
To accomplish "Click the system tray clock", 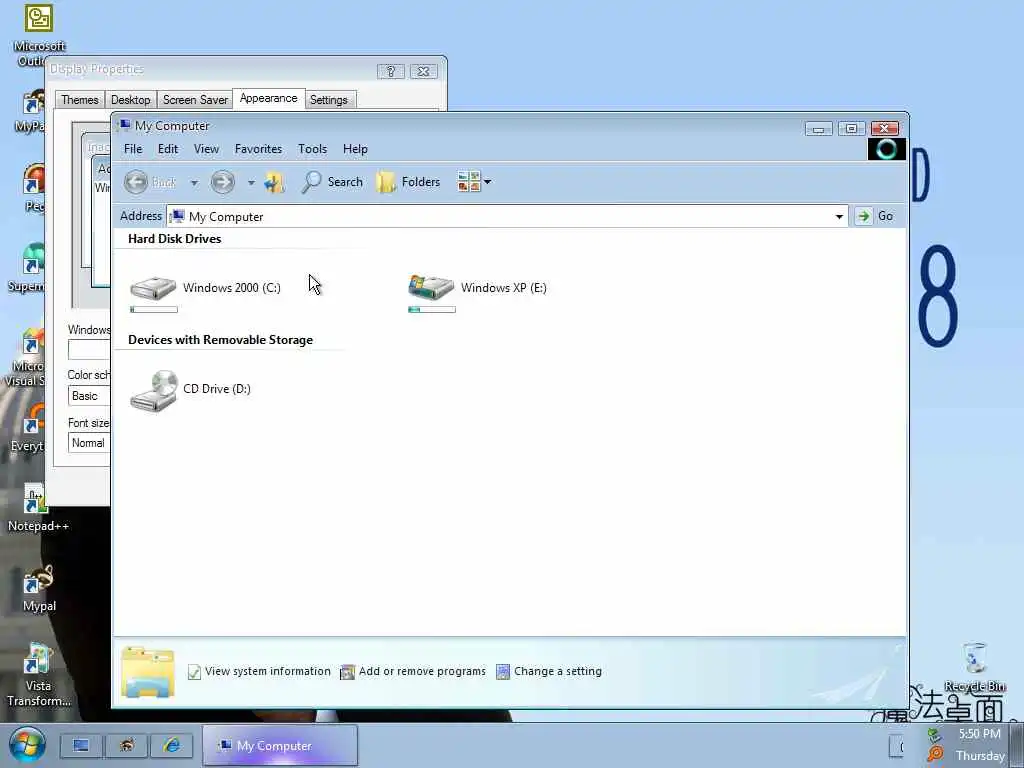I will (x=980, y=744).
